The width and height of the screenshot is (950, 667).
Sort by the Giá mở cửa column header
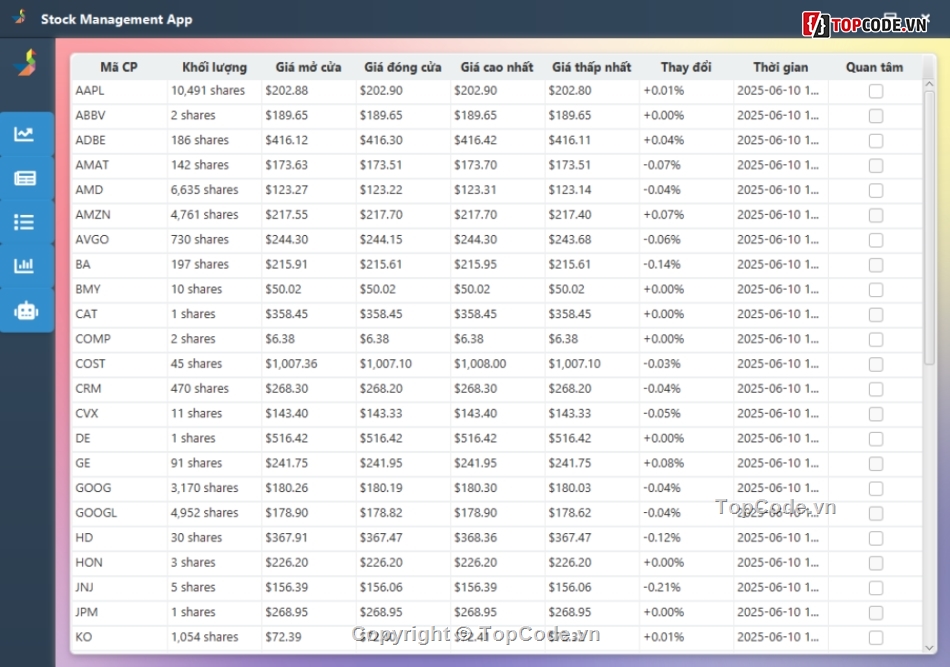308,67
